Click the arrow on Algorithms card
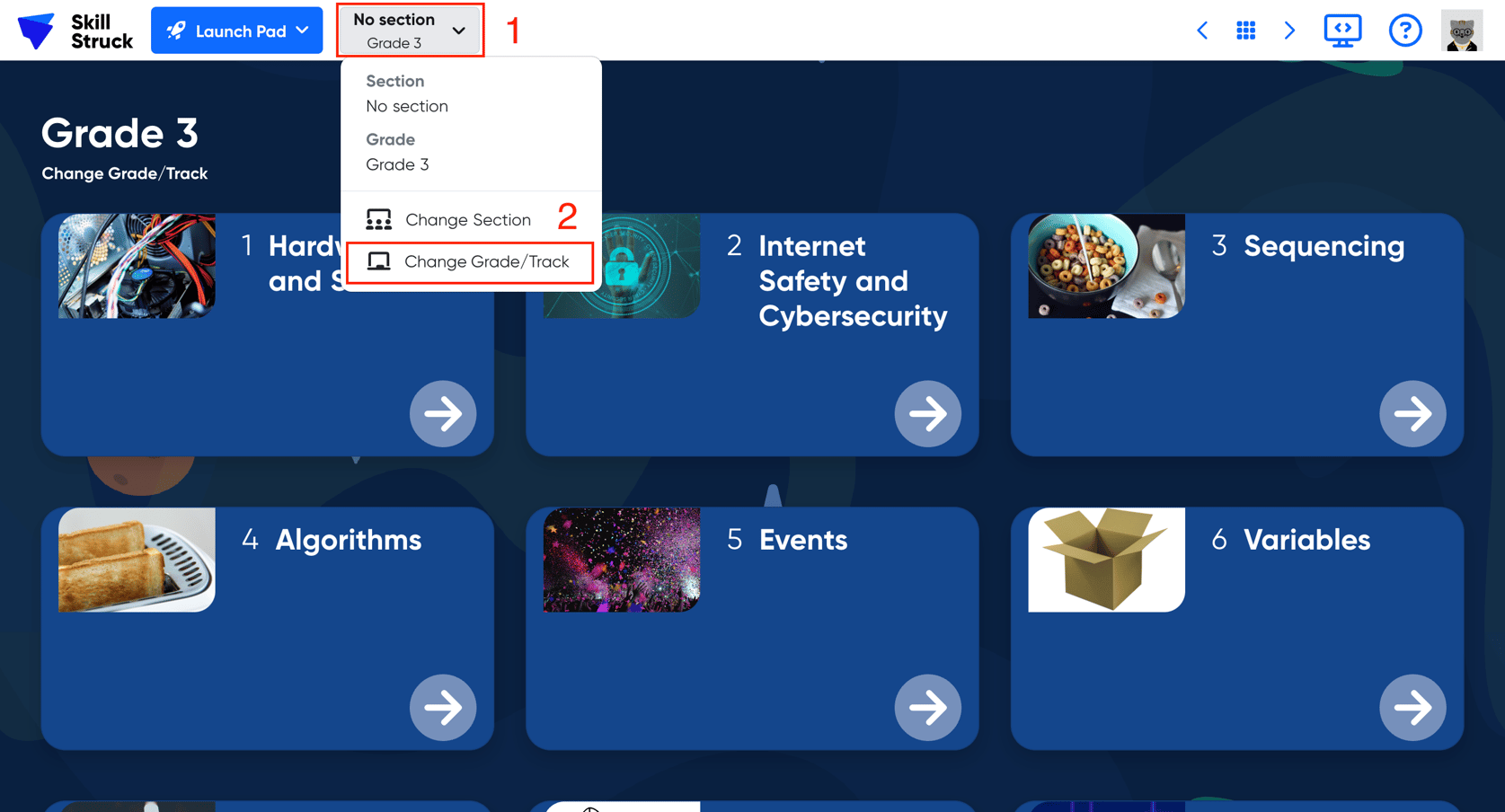 pyautogui.click(x=443, y=708)
